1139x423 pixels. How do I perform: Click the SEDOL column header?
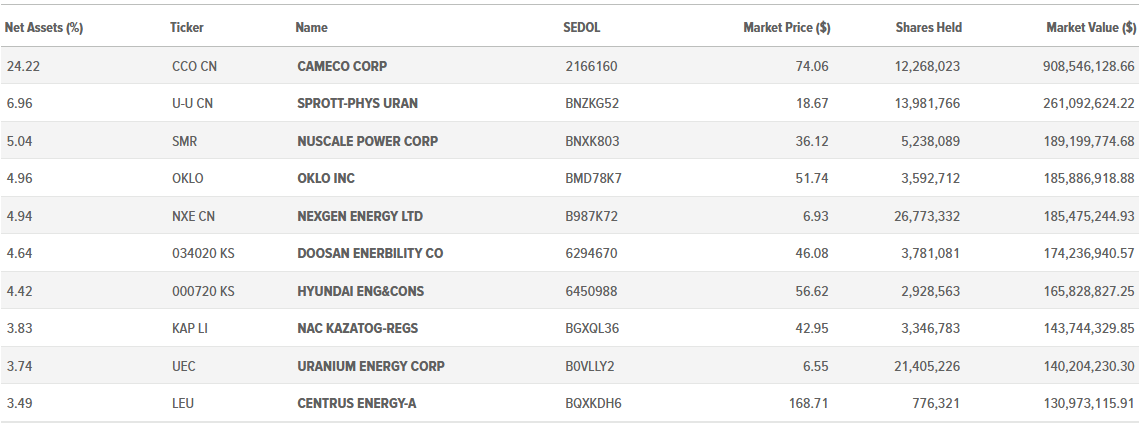click(582, 28)
